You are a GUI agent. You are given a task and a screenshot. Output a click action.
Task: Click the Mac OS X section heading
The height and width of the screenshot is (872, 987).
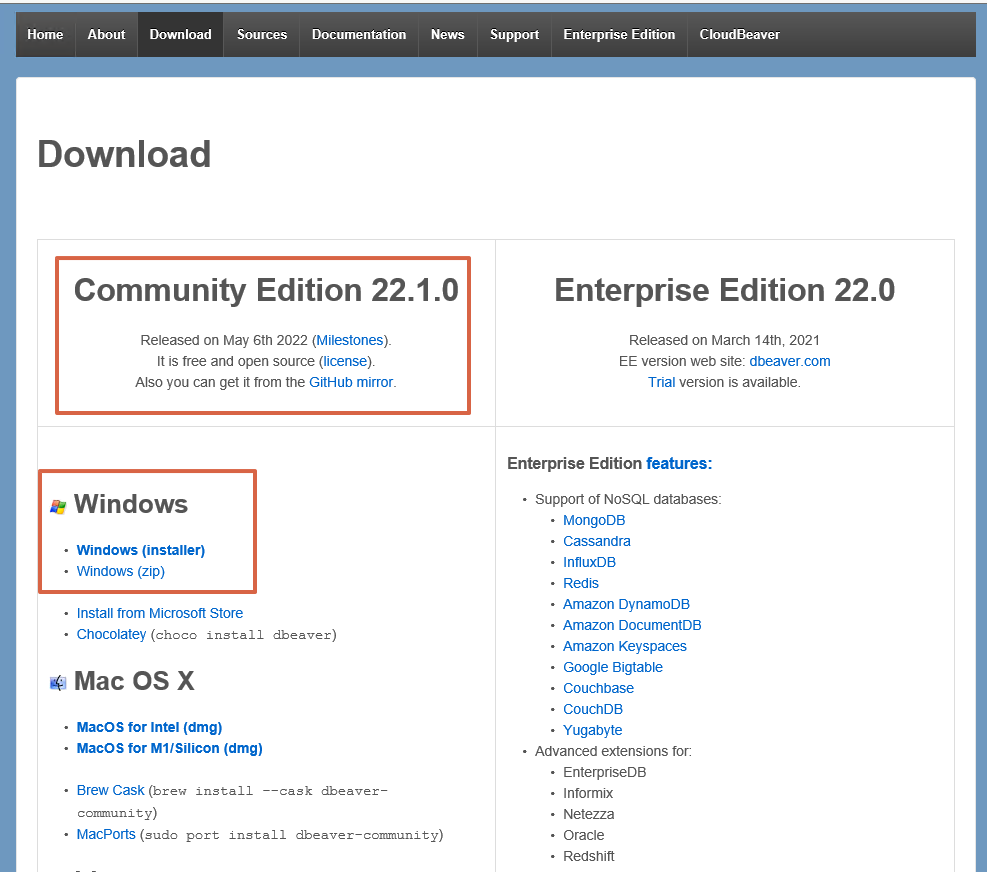coord(134,681)
